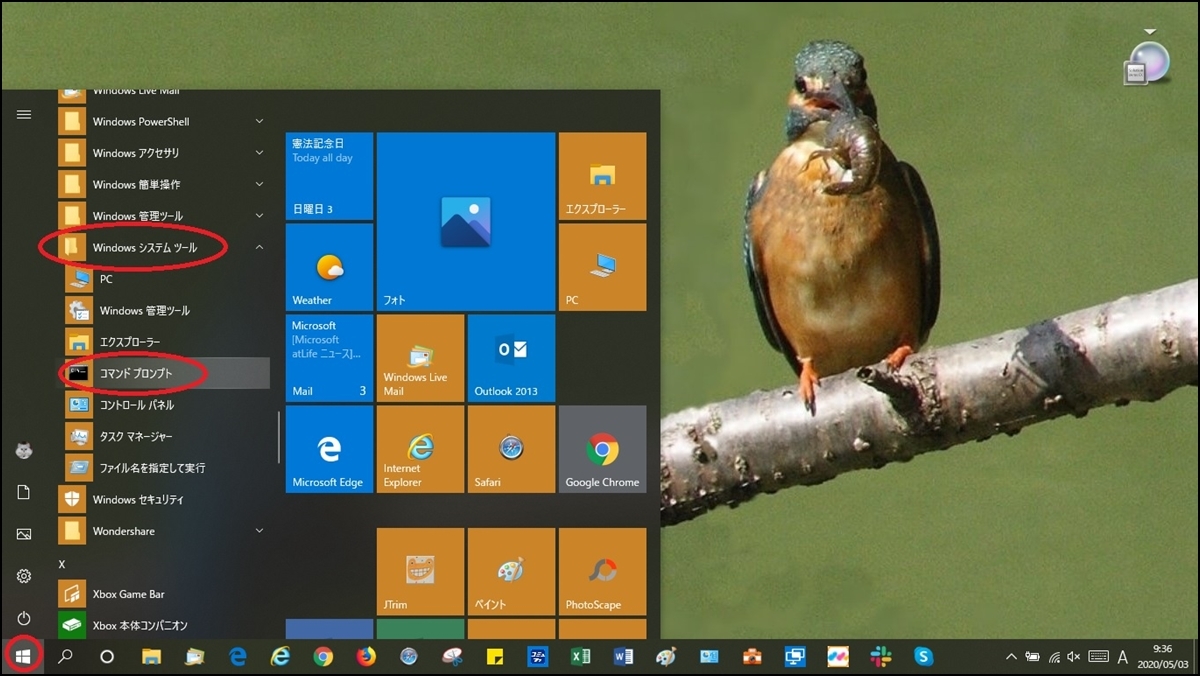1200x676 pixels.
Task: Click the Skype icon in taskbar
Action: (x=923, y=657)
